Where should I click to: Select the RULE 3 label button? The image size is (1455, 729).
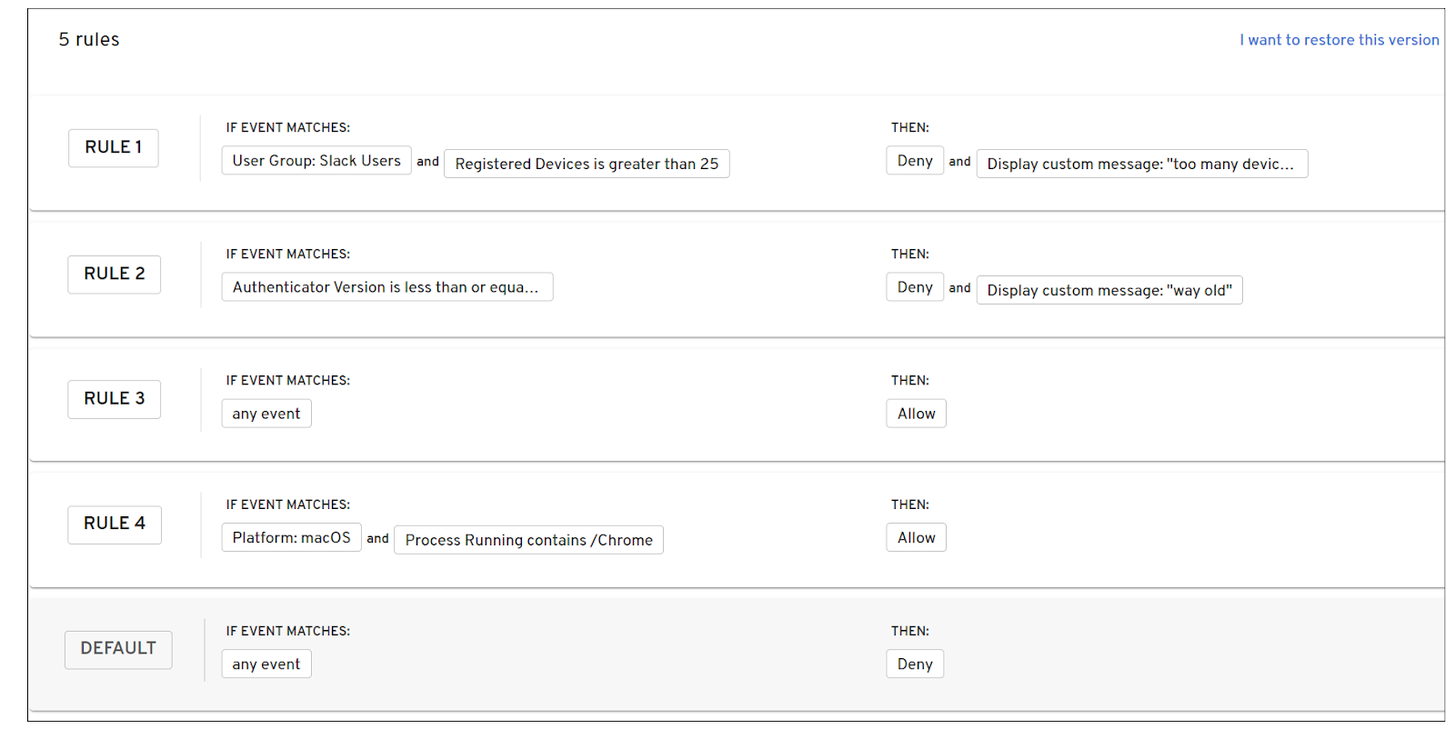click(114, 398)
